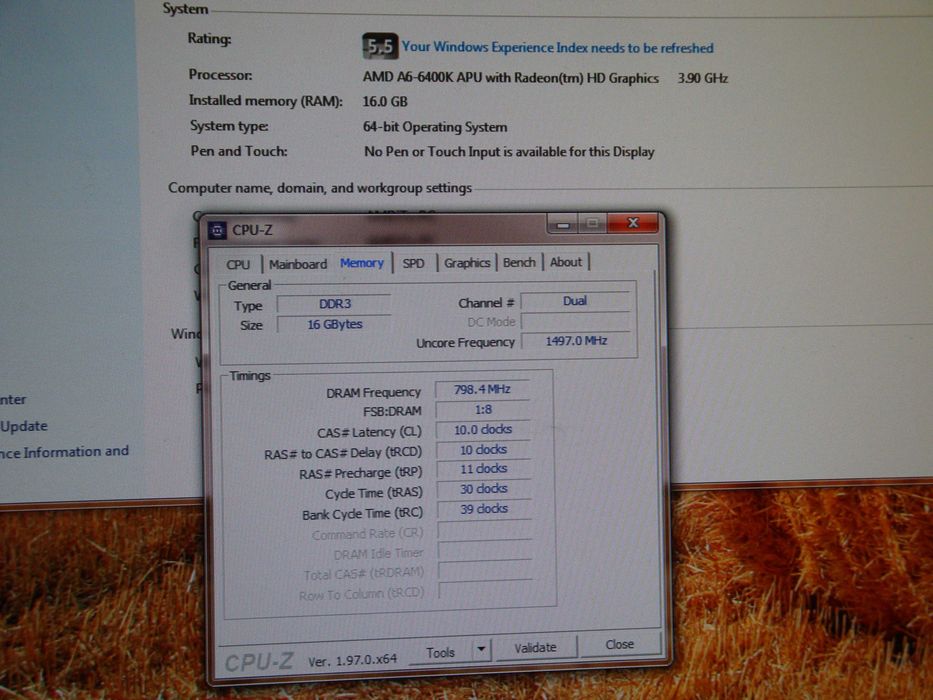Image resolution: width=933 pixels, height=700 pixels.
Task: Open the About tab
Action: click(x=566, y=262)
